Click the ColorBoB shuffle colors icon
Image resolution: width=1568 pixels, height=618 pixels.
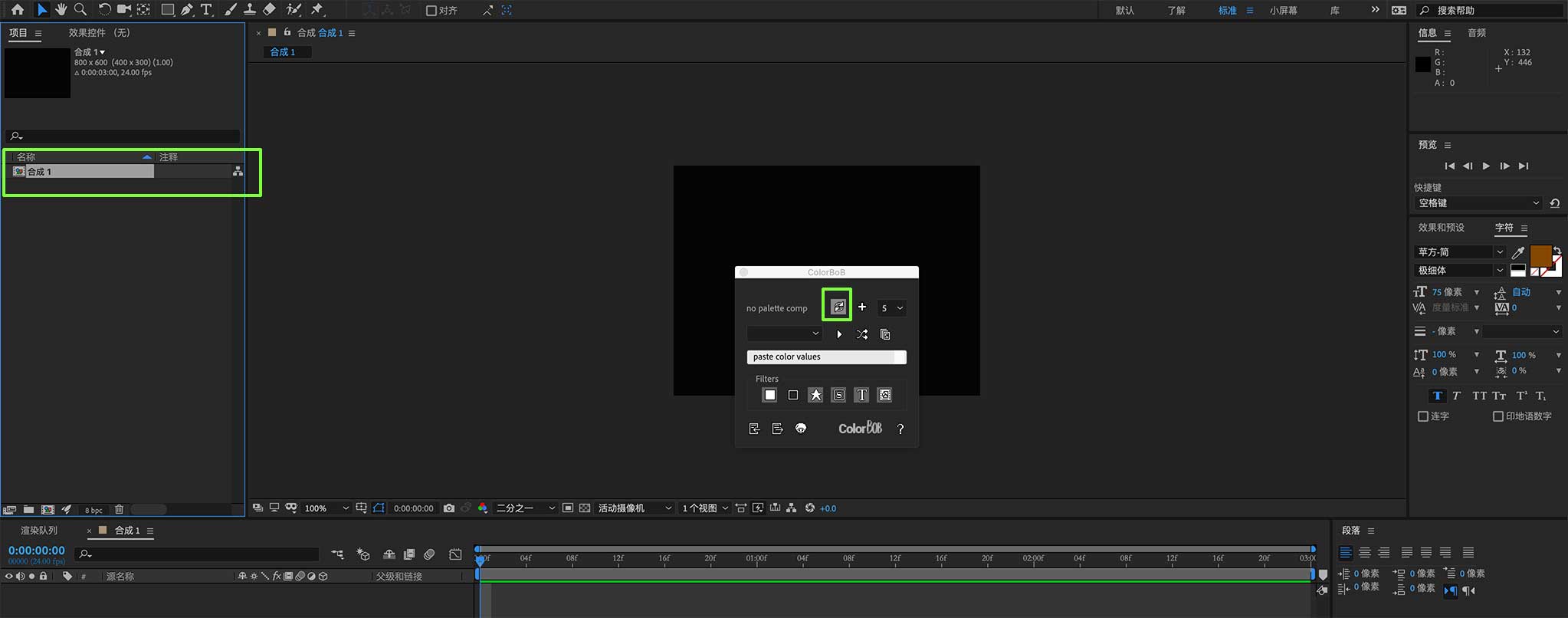(x=862, y=334)
